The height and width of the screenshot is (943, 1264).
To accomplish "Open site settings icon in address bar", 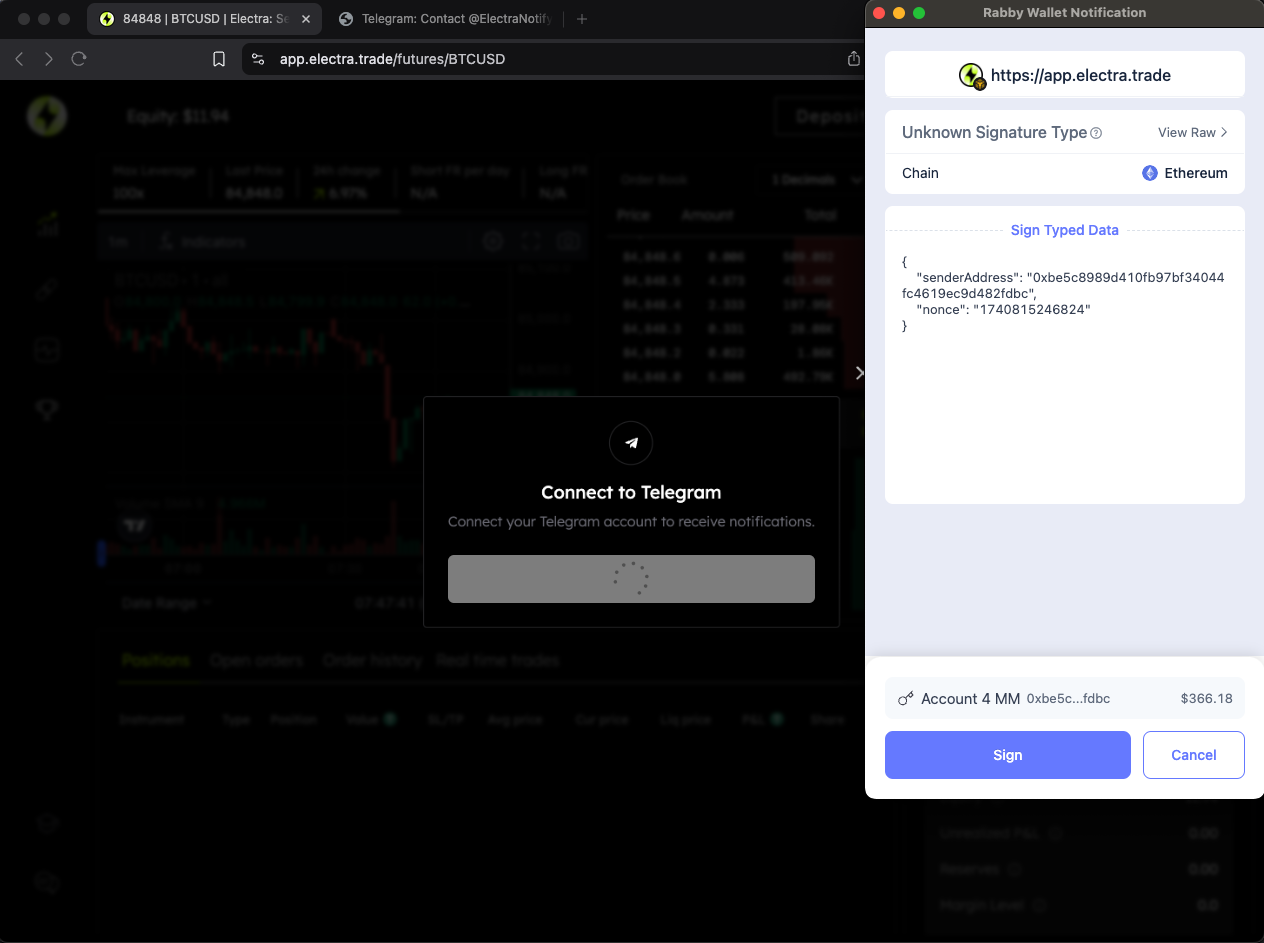I will coord(258,59).
